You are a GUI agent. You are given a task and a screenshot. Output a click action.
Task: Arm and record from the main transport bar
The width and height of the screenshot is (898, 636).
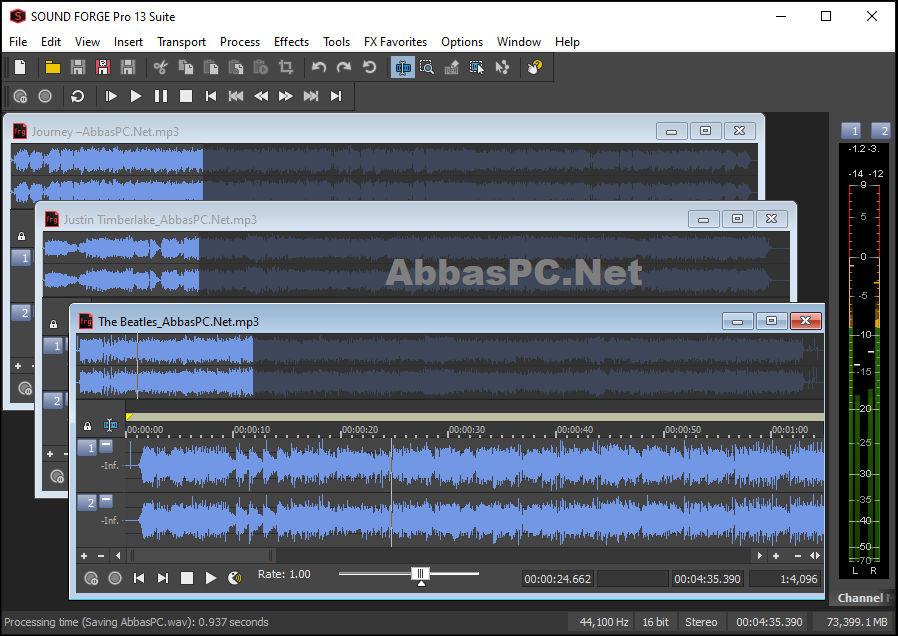(x=20, y=96)
